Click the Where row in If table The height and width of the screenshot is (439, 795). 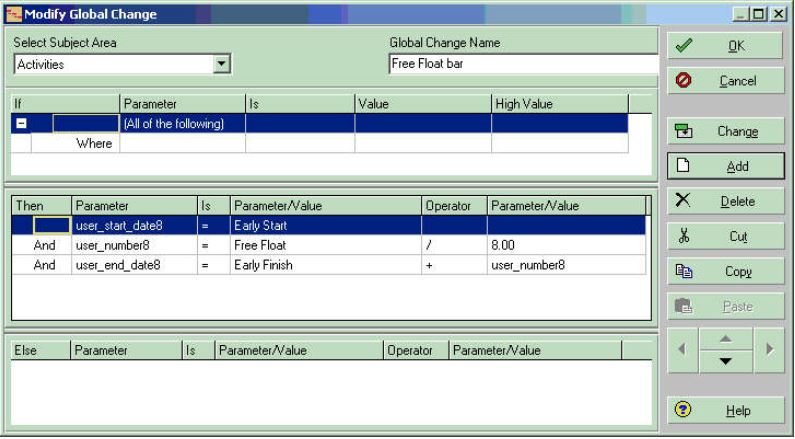[x=94, y=144]
